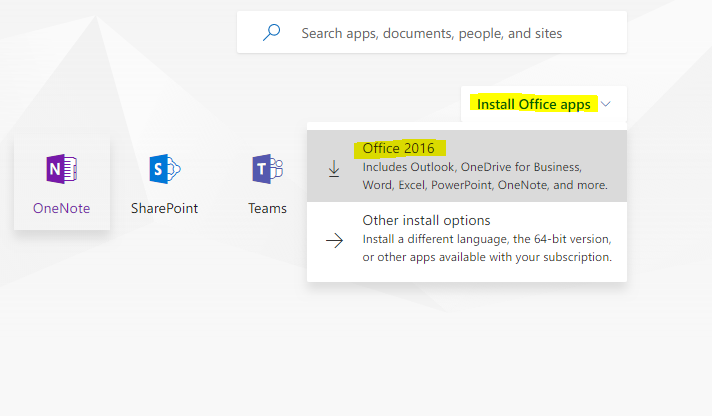Click the search magnifier icon

272,33
